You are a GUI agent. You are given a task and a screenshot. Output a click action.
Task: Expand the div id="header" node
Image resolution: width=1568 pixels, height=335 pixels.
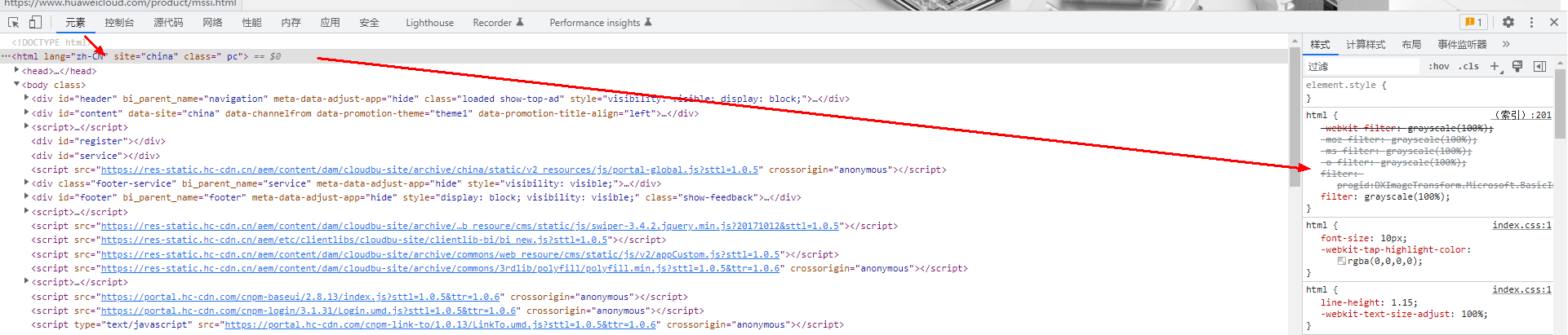[26, 98]
